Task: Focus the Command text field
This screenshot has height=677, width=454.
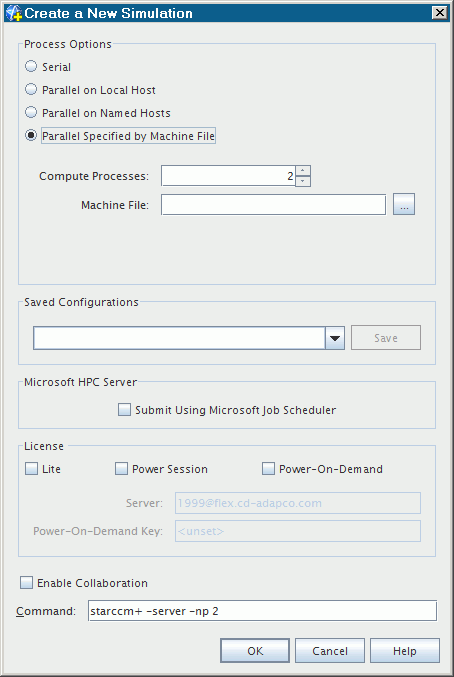Action: [262, 611]
